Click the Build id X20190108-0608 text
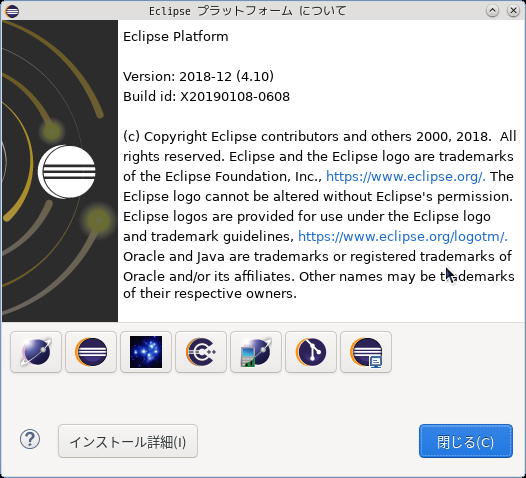This screenshot has height=478, width=526. click(206, 97)
